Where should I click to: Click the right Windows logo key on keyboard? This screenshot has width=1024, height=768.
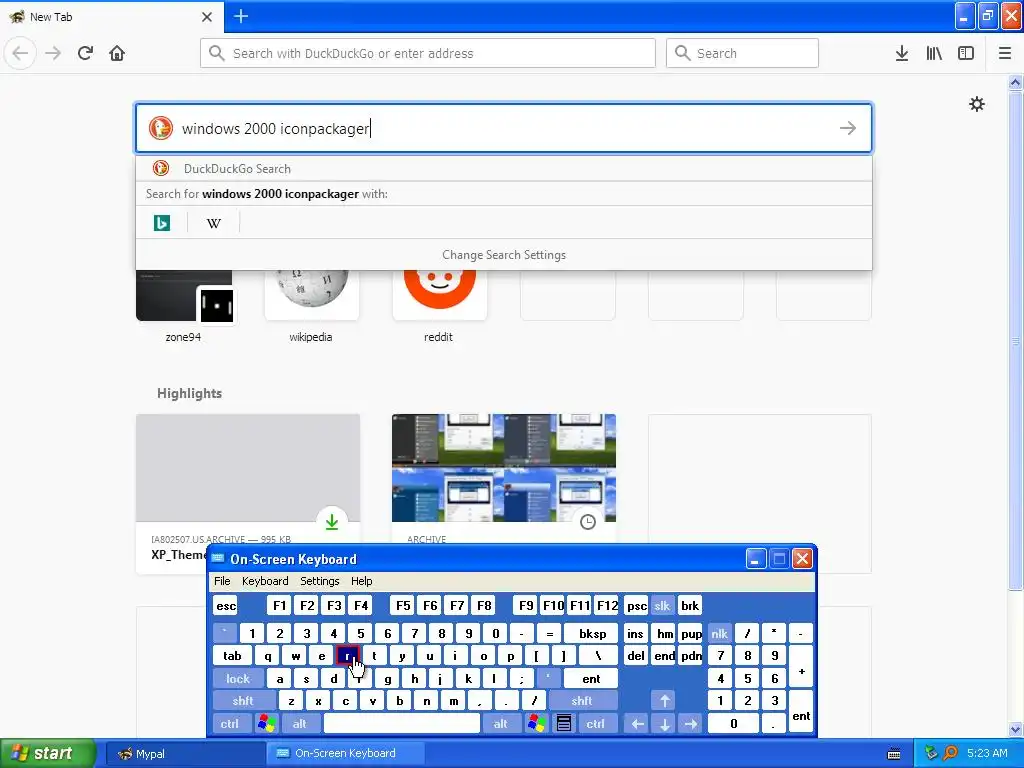point(537,724)
